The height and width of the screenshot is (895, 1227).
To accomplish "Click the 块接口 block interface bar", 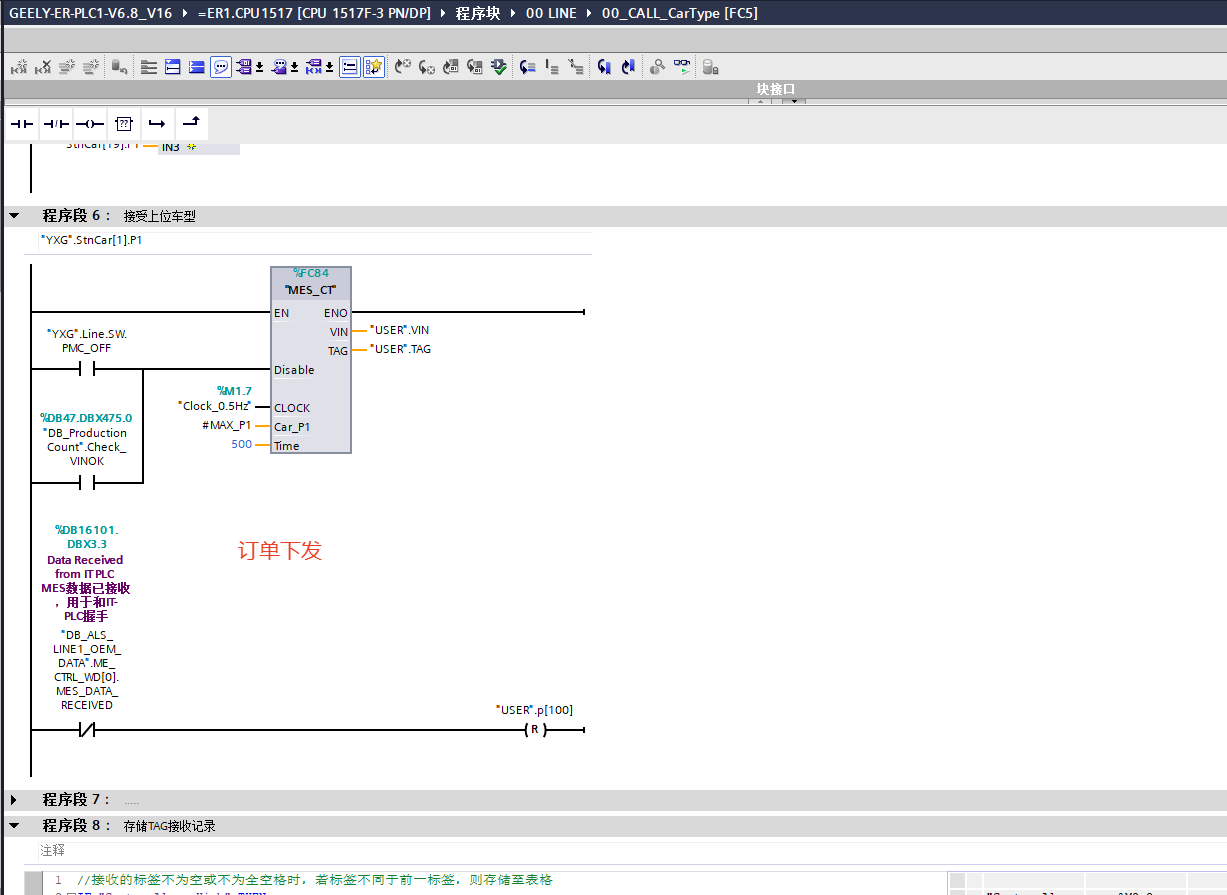I will 775,89.
